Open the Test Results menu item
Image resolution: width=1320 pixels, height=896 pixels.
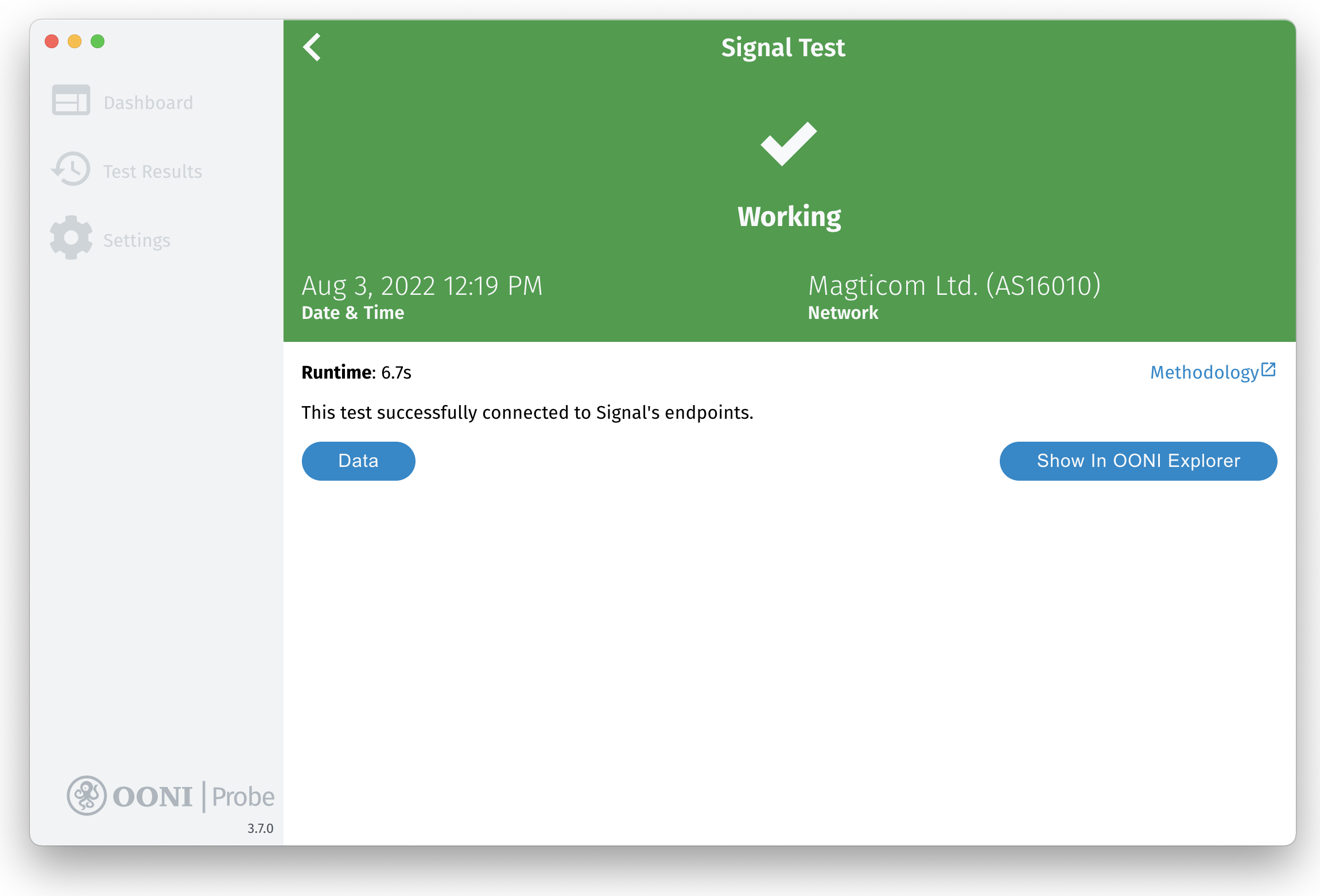tap(153, 172)
